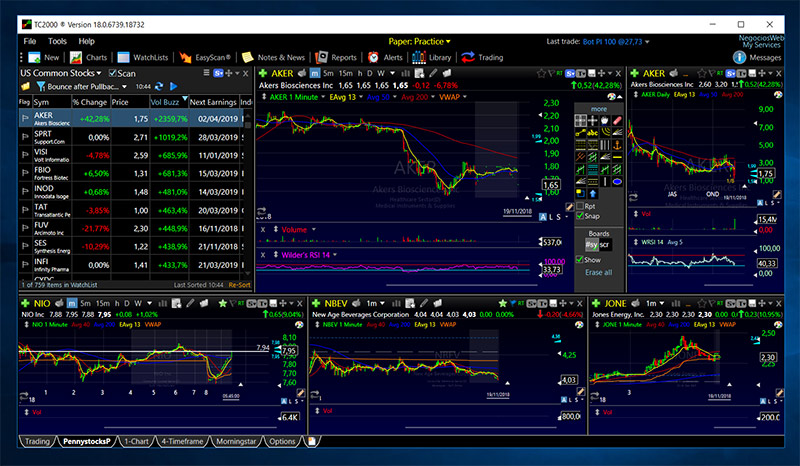Screen dimensions: 800x466
Task: Open the Help menu
Action: tap(86, 41)
